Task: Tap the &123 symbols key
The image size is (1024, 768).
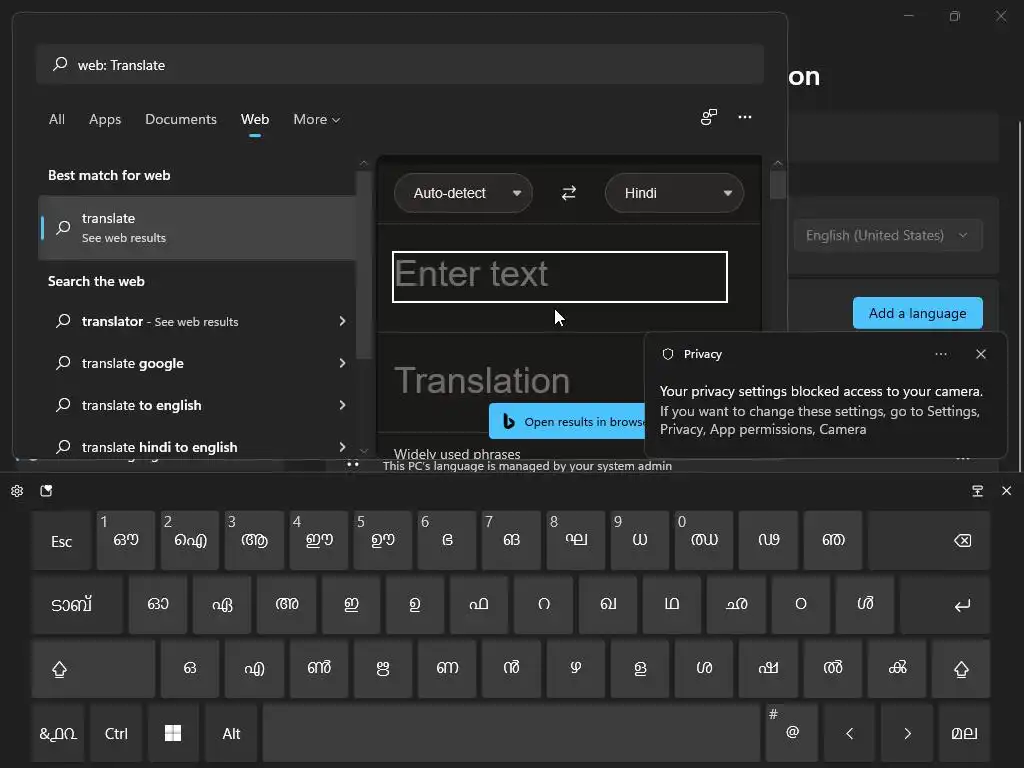Action: point(58,733)
